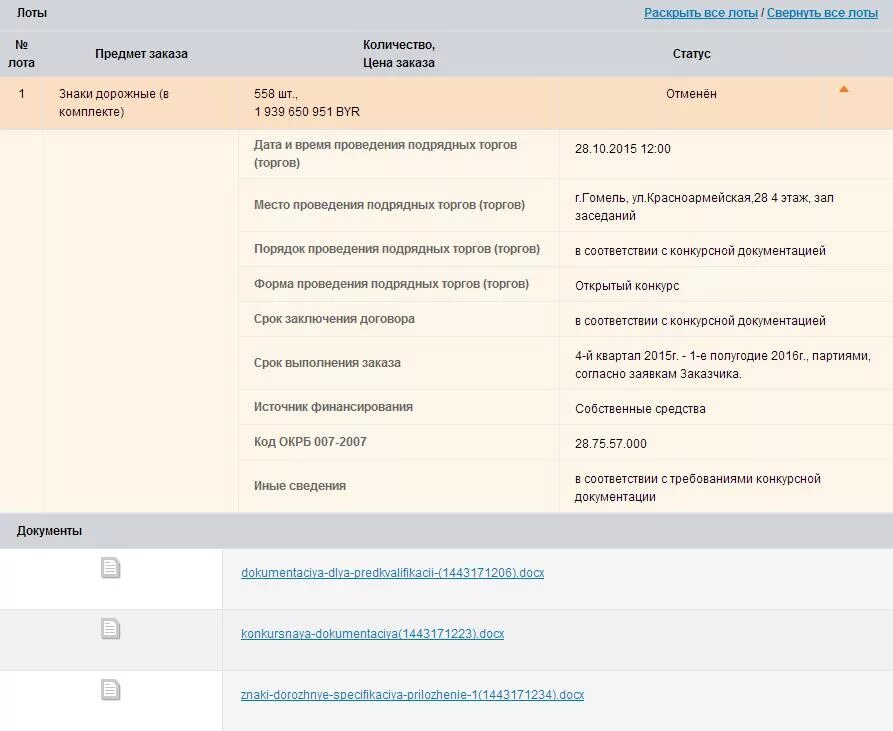Click the '№ лота' column header
The image size is (893, 731).
click(21, 54)
